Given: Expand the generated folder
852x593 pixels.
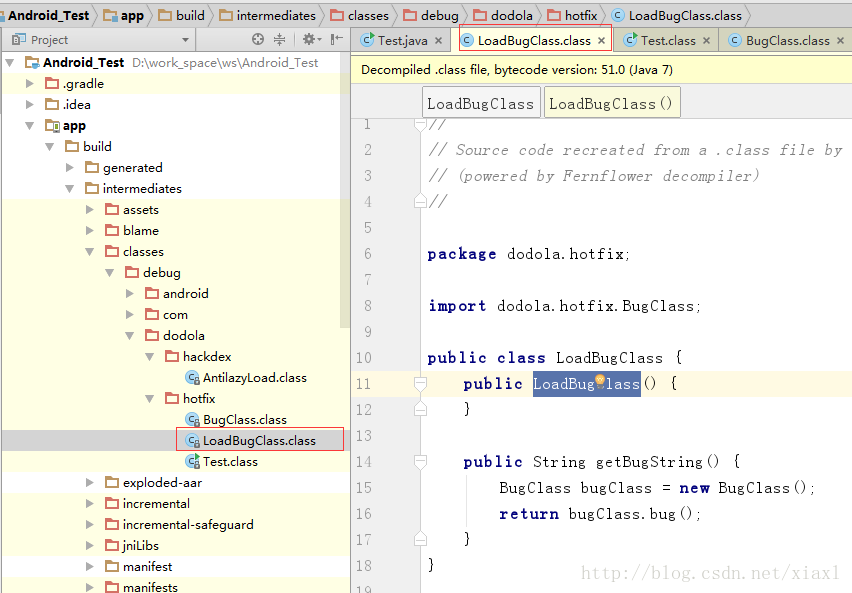Looking at the screenshot, I should [70, 167].
